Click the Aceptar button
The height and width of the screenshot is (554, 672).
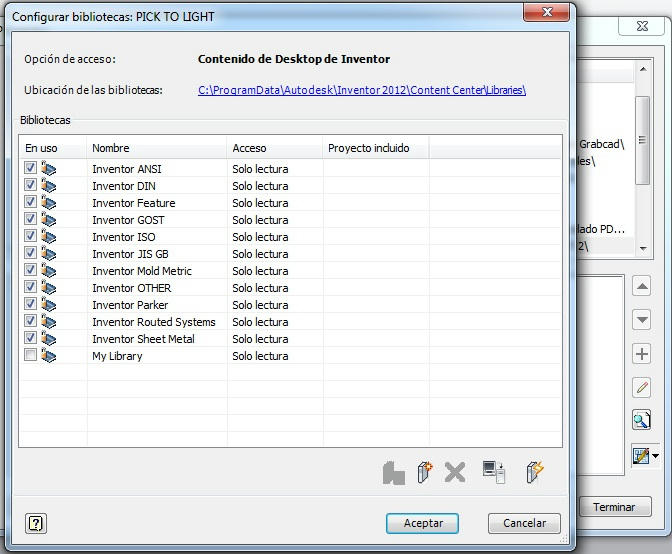click(423, 523)
